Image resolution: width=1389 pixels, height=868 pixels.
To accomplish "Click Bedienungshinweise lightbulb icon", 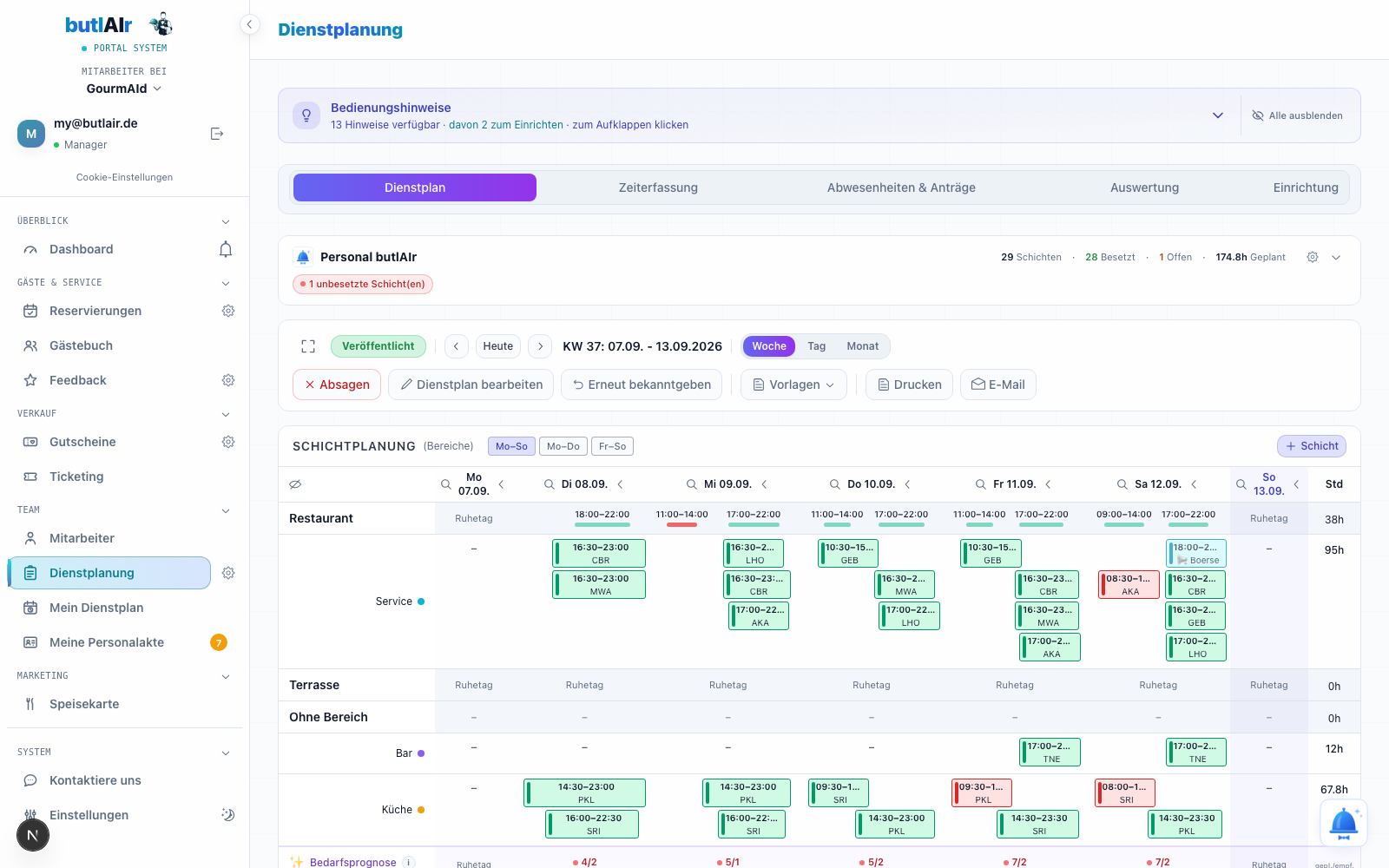I will pyautogui.click(x=306, y=115).
